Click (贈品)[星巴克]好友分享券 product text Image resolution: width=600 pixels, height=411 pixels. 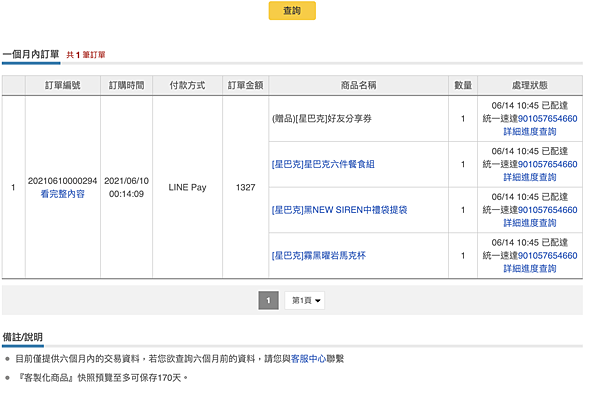pos(322,119)
